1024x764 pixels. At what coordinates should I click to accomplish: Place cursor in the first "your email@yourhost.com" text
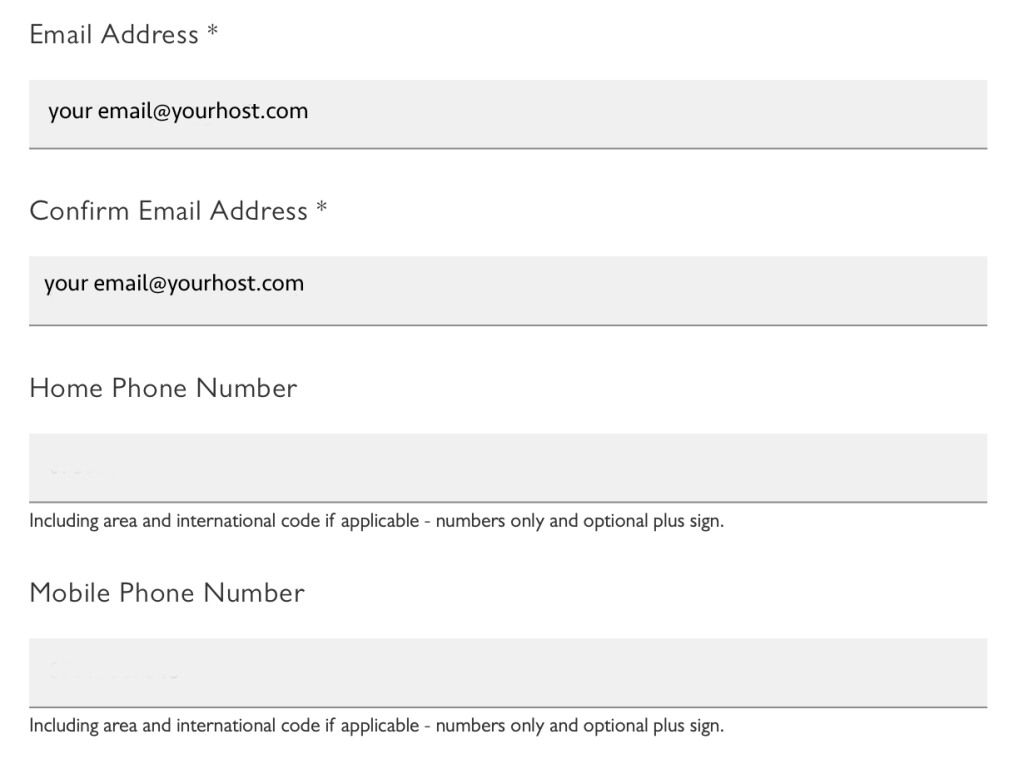[x=178, y=112]
